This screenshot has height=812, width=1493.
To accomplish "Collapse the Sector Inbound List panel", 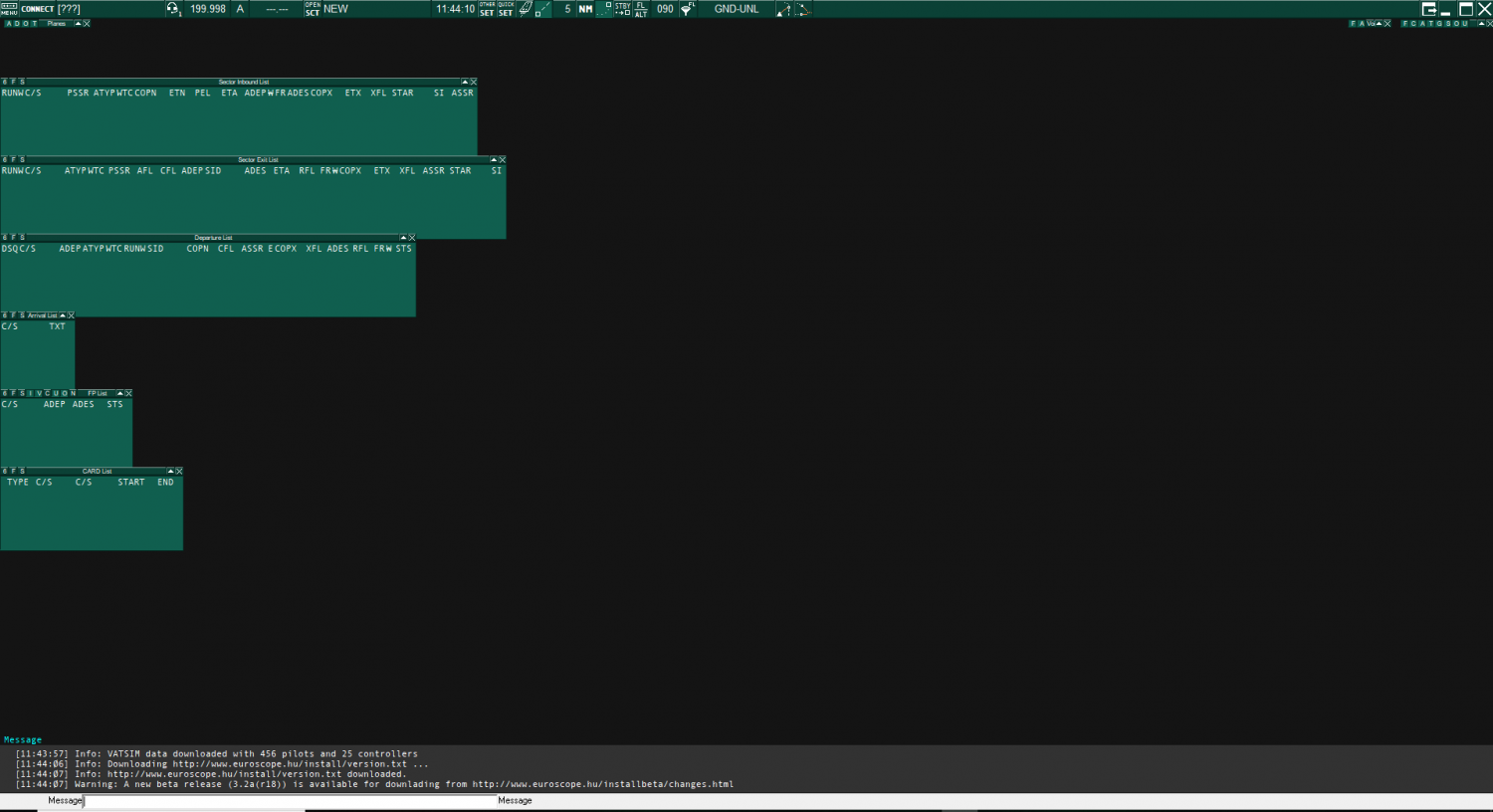I will point(464,82).
